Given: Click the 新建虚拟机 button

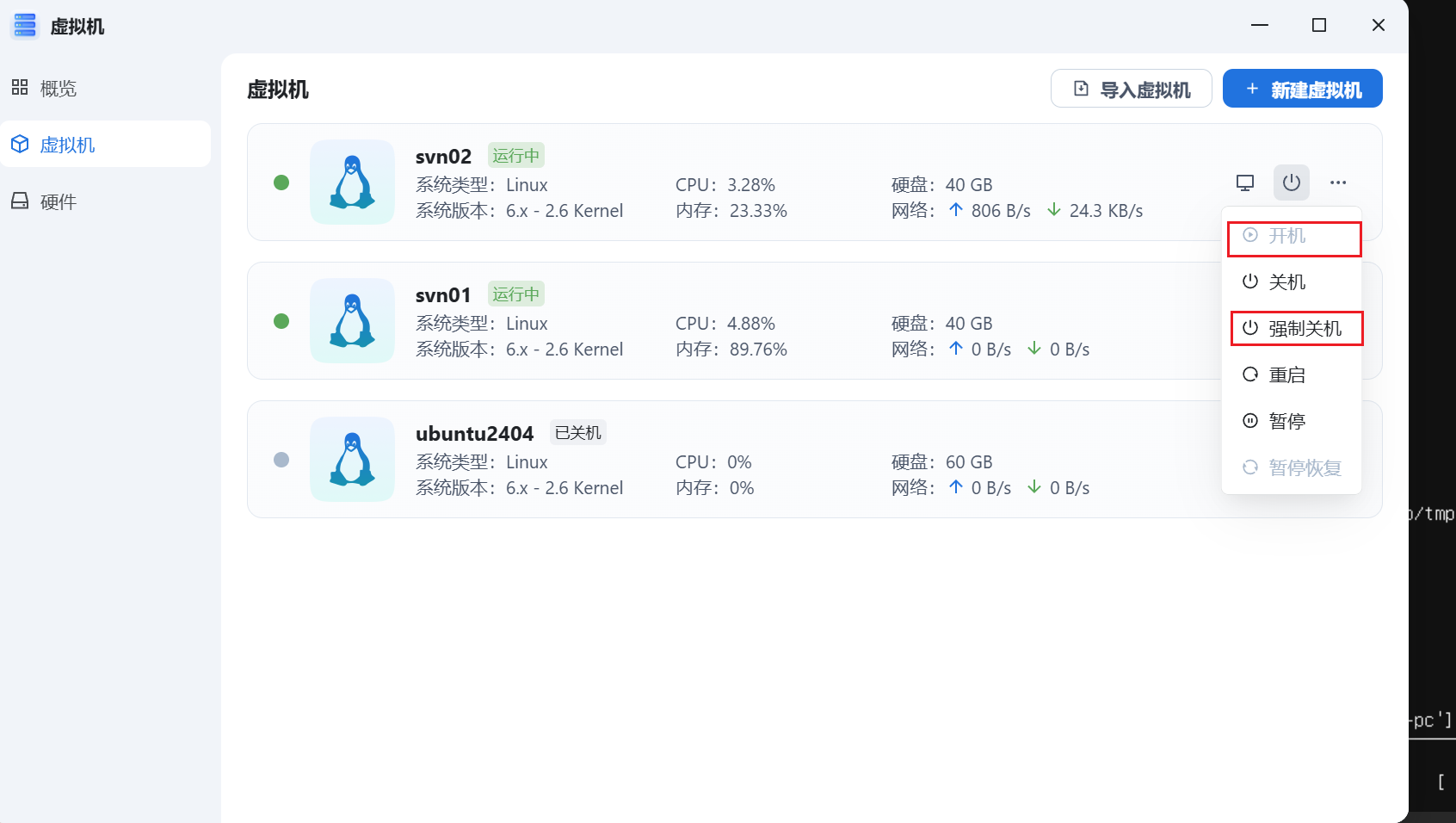Looking at the screenshot, I should pos(1302,89).
